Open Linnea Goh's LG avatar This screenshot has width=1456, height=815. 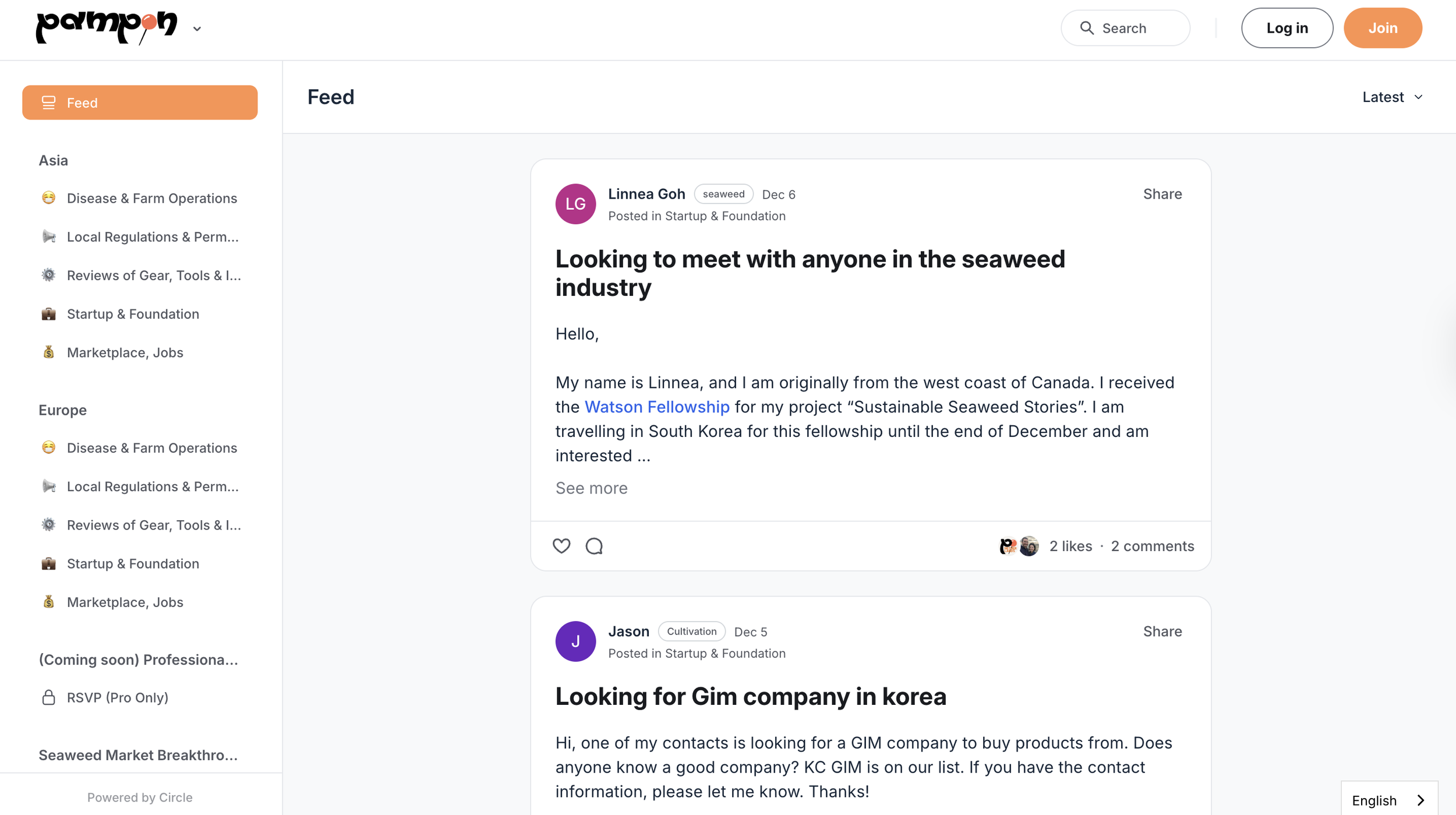[575, 204]
